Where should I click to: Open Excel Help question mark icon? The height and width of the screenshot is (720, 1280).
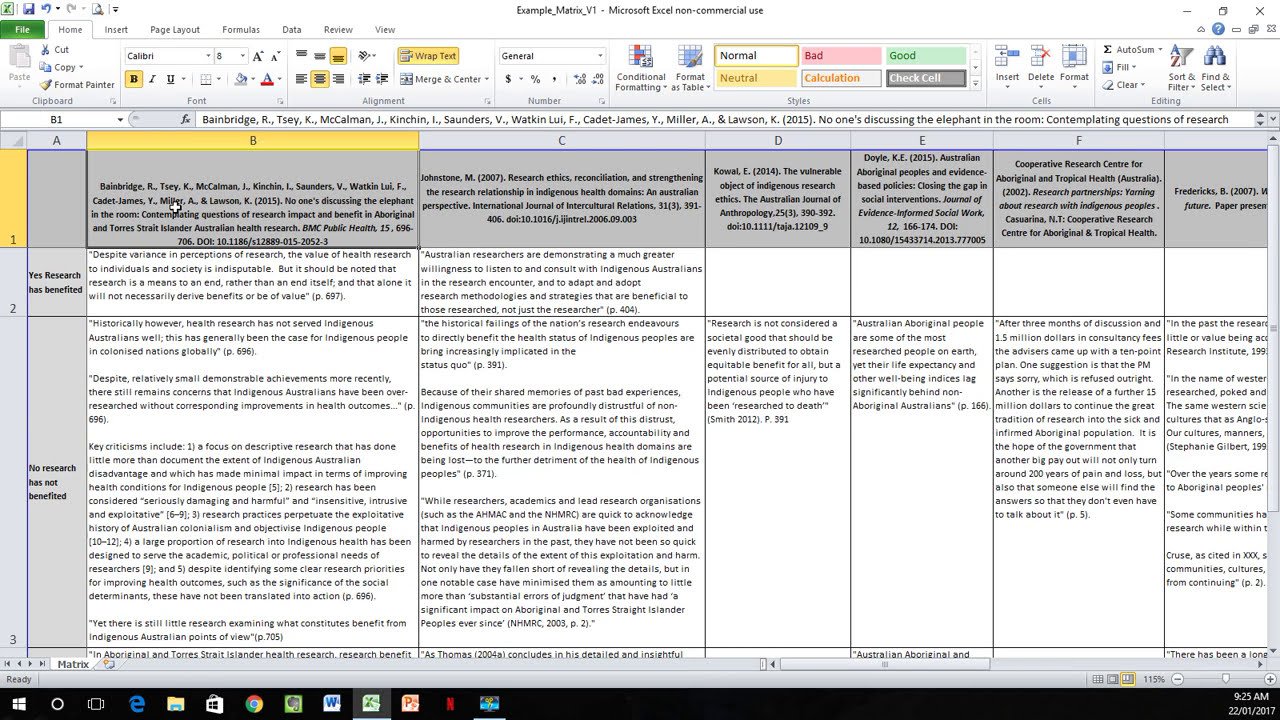[1217, 30]
